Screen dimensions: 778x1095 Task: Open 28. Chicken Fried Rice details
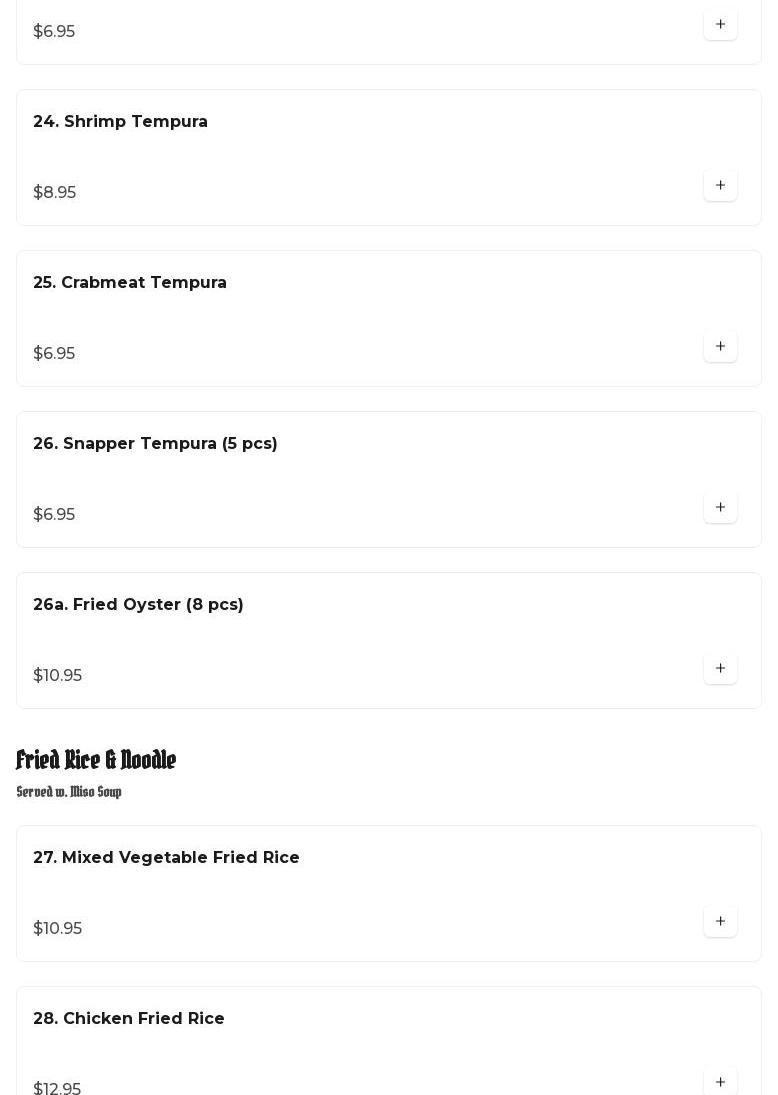tap(129, 1018)
